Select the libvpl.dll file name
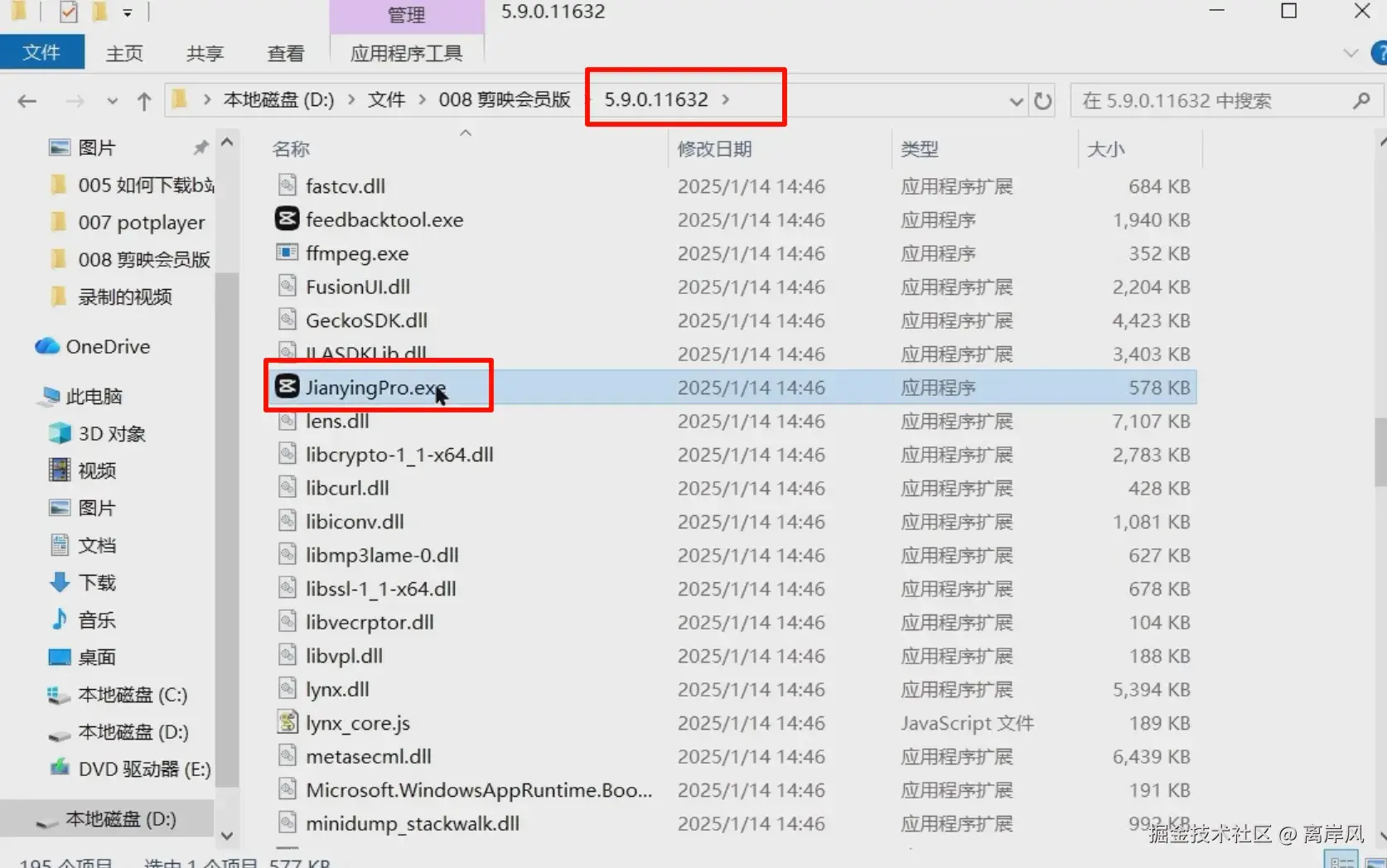This screenshot has height=868, width=1387. pyautogui.click(x=344, y=655)
